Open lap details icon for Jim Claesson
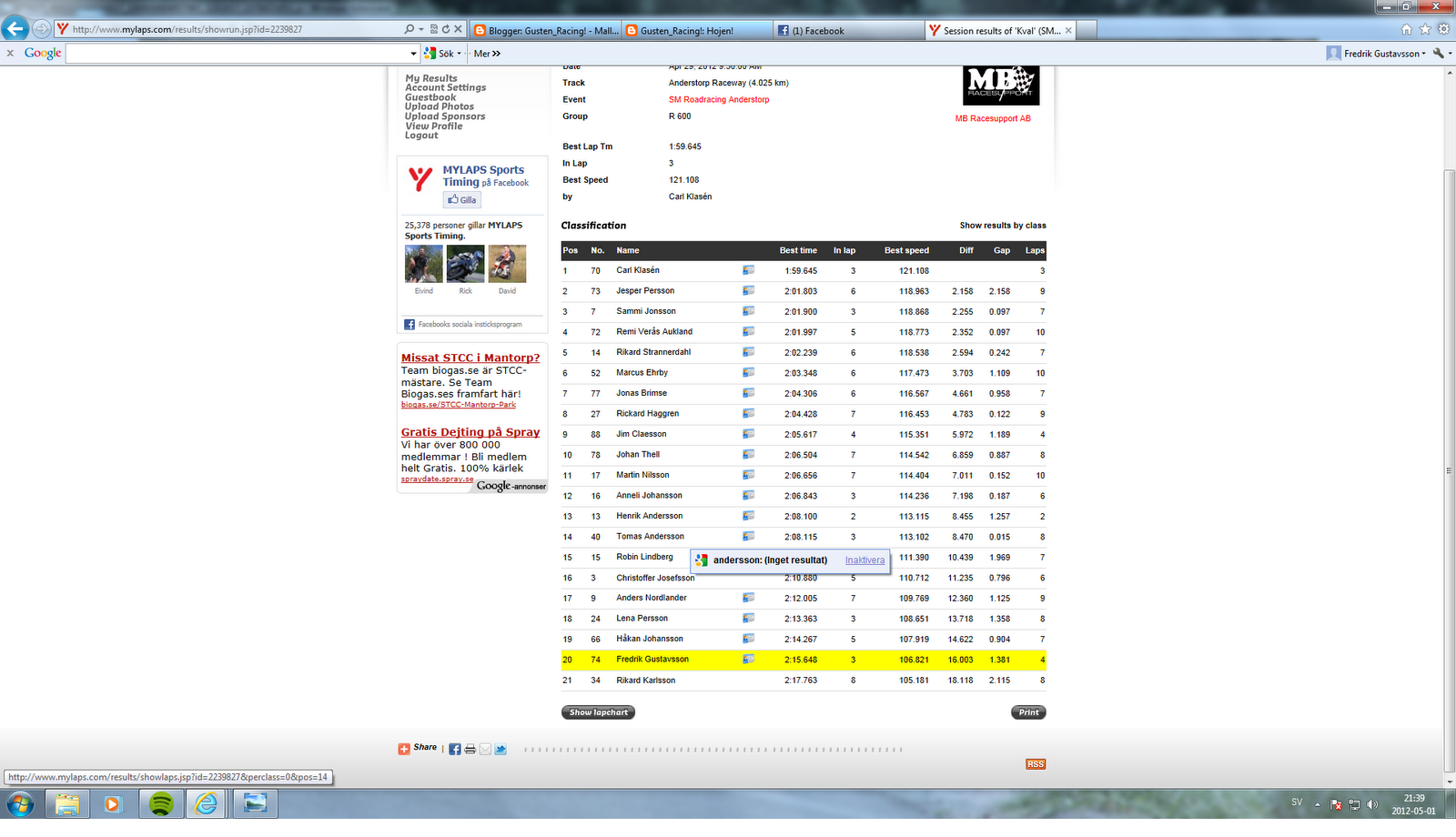 tap(748, 434)
